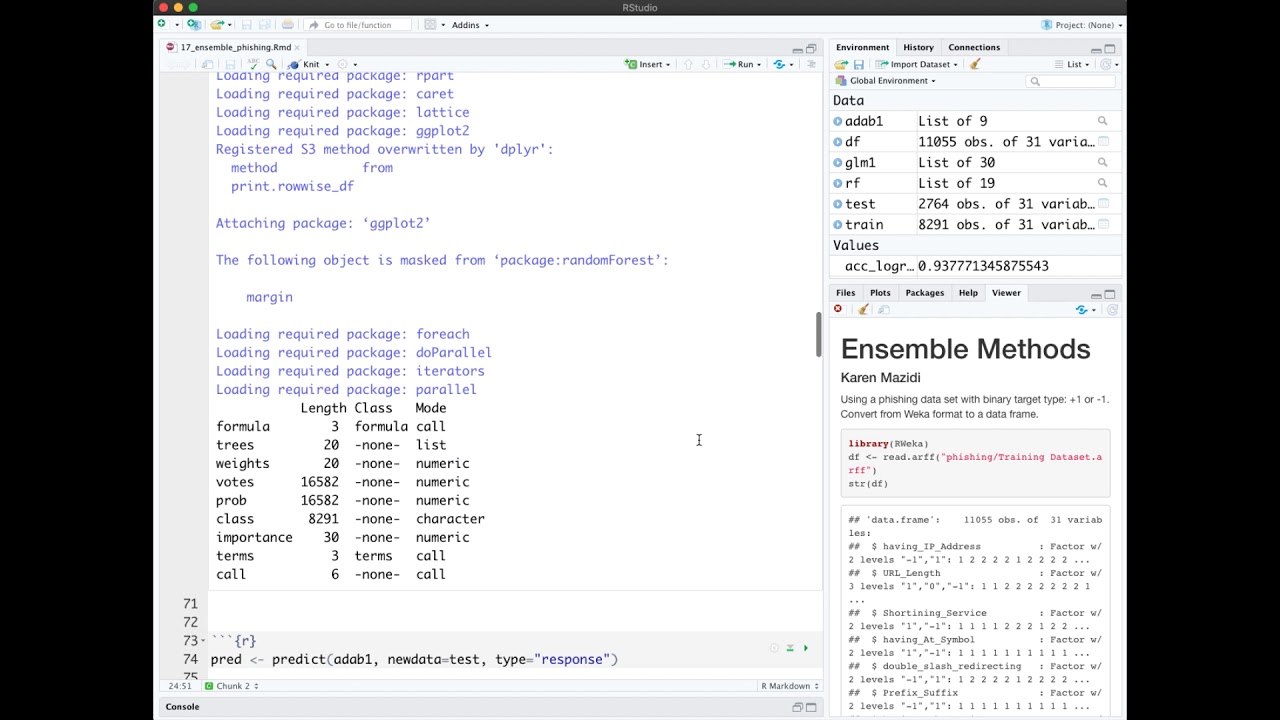
Task: Switch to the Connections tab
Action: (x=974, y=47)
